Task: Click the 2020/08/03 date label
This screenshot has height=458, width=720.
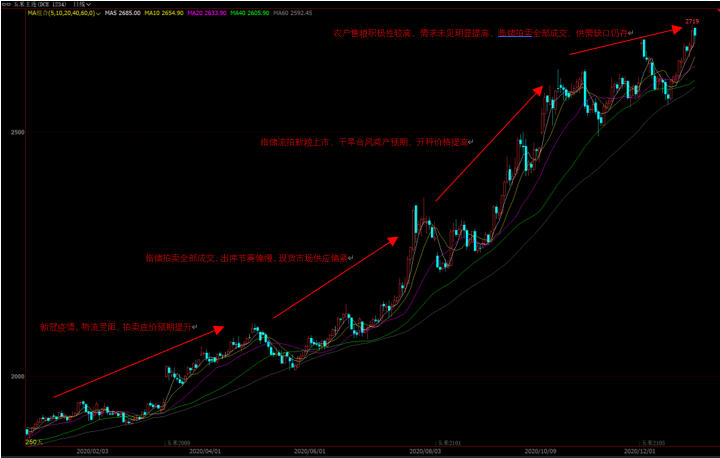Action: tap(425, 451)
